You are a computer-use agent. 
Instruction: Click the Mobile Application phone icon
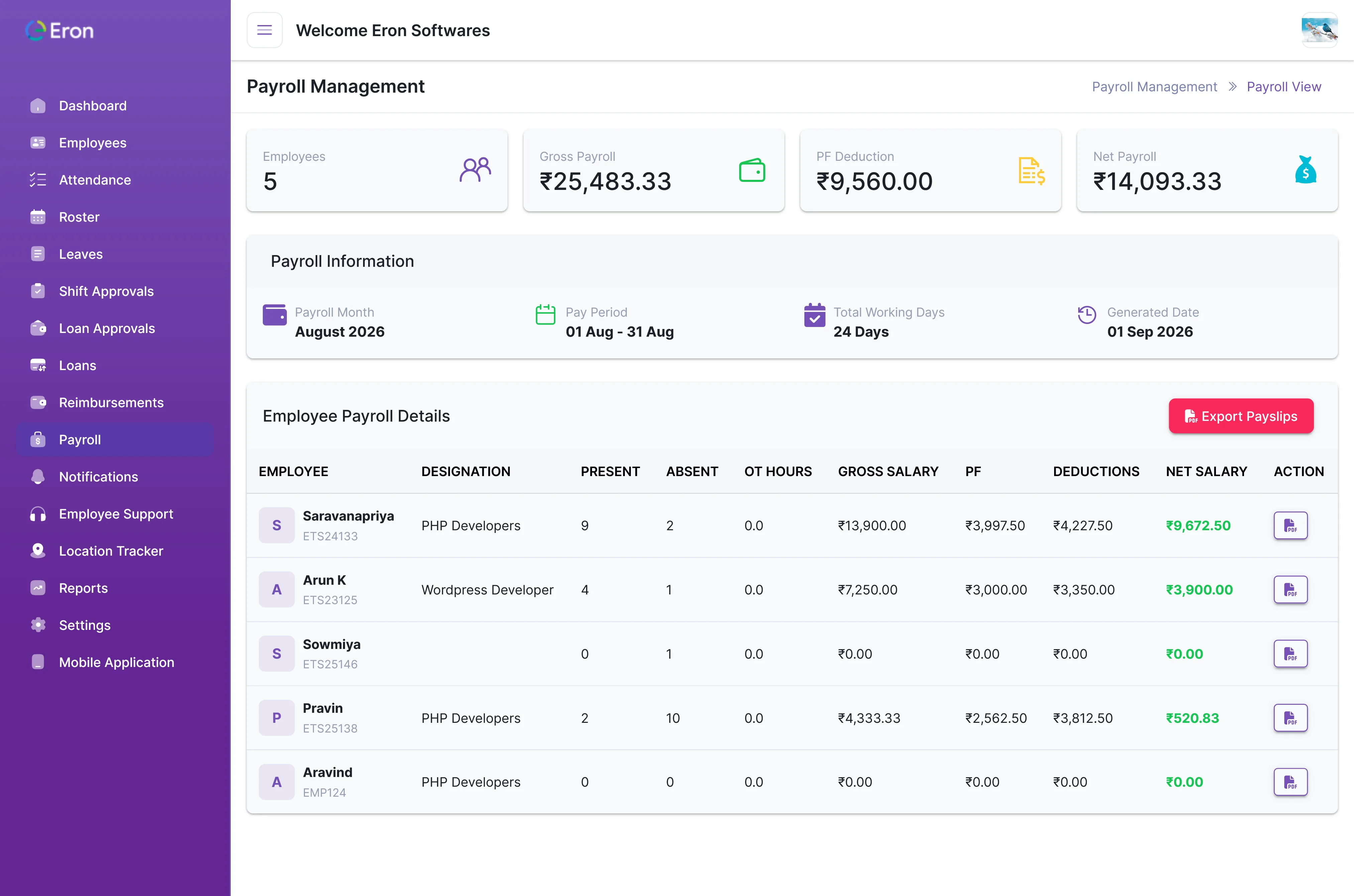pos(38,662)
